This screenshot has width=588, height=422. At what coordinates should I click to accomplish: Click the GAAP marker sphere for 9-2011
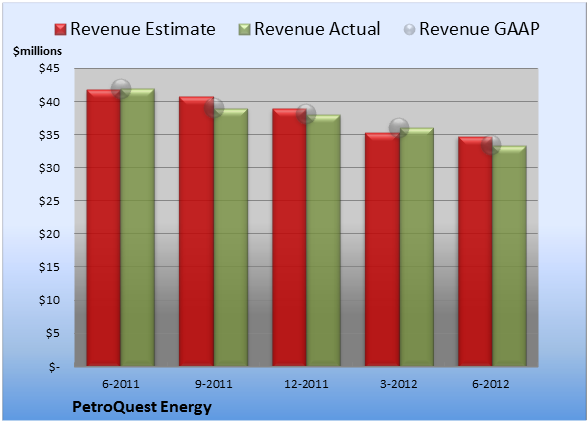coord(214,108)
